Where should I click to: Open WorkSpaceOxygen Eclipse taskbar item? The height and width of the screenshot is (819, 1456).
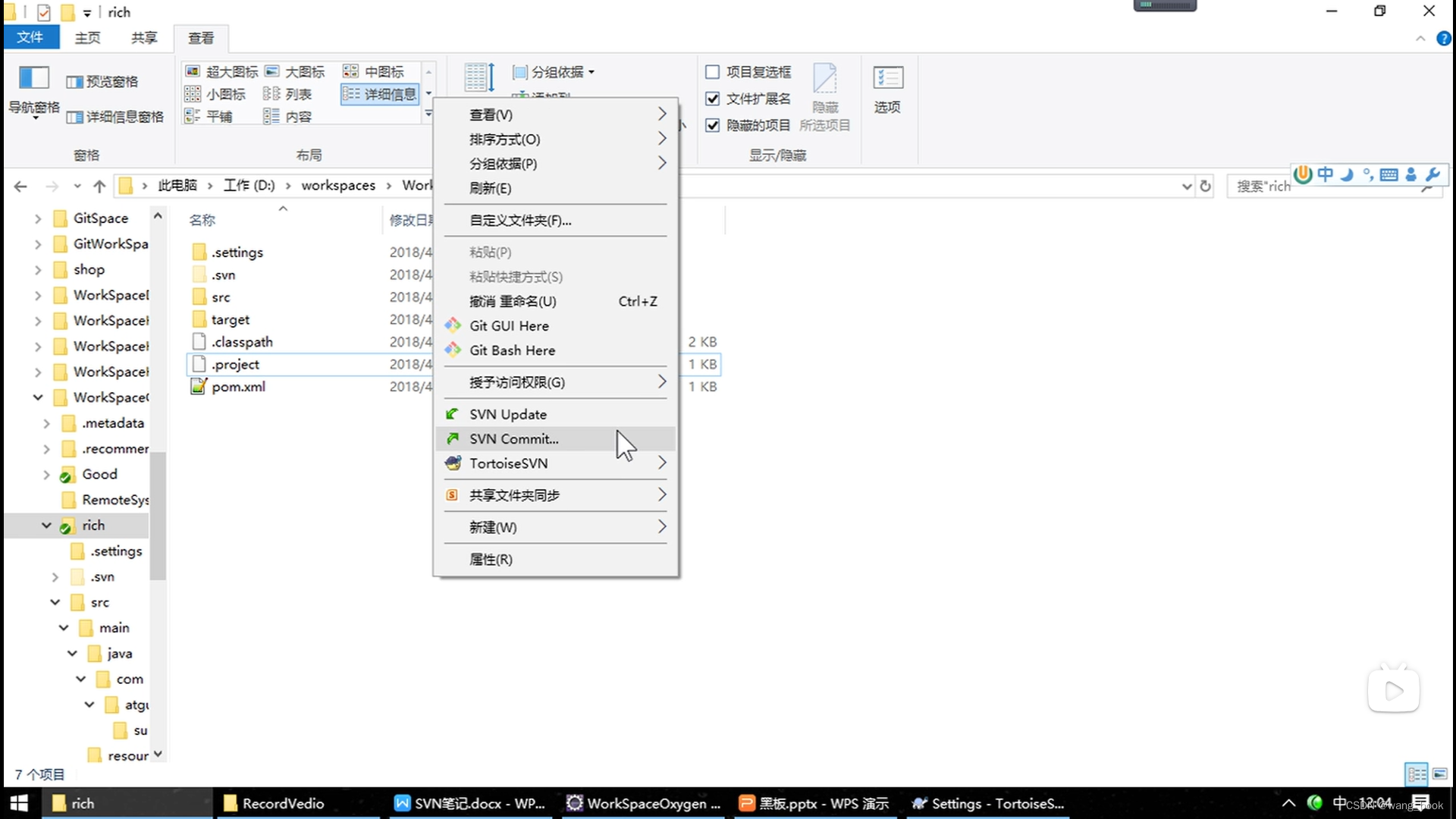coord(643,803)
